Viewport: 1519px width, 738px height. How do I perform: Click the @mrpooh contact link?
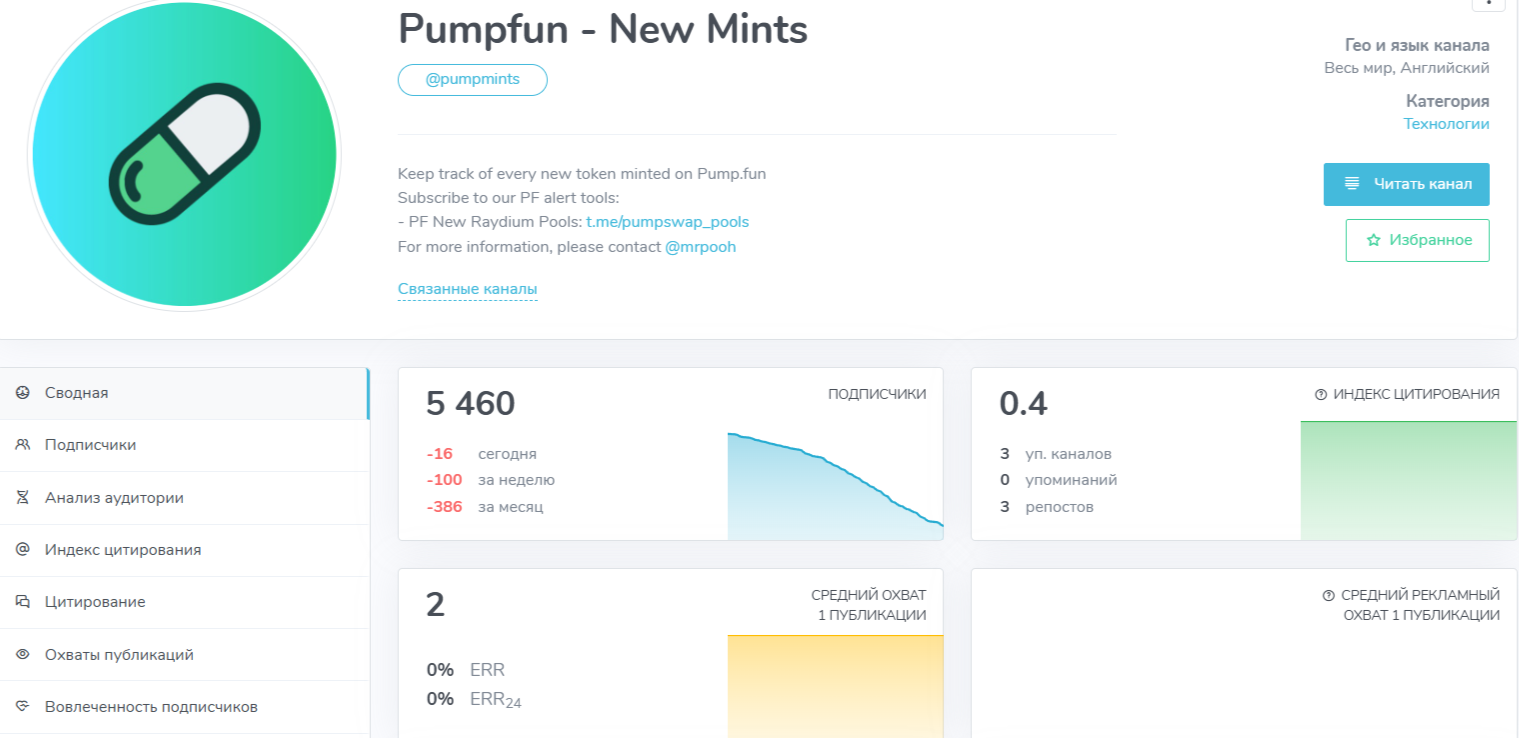(x=700, y=246)
